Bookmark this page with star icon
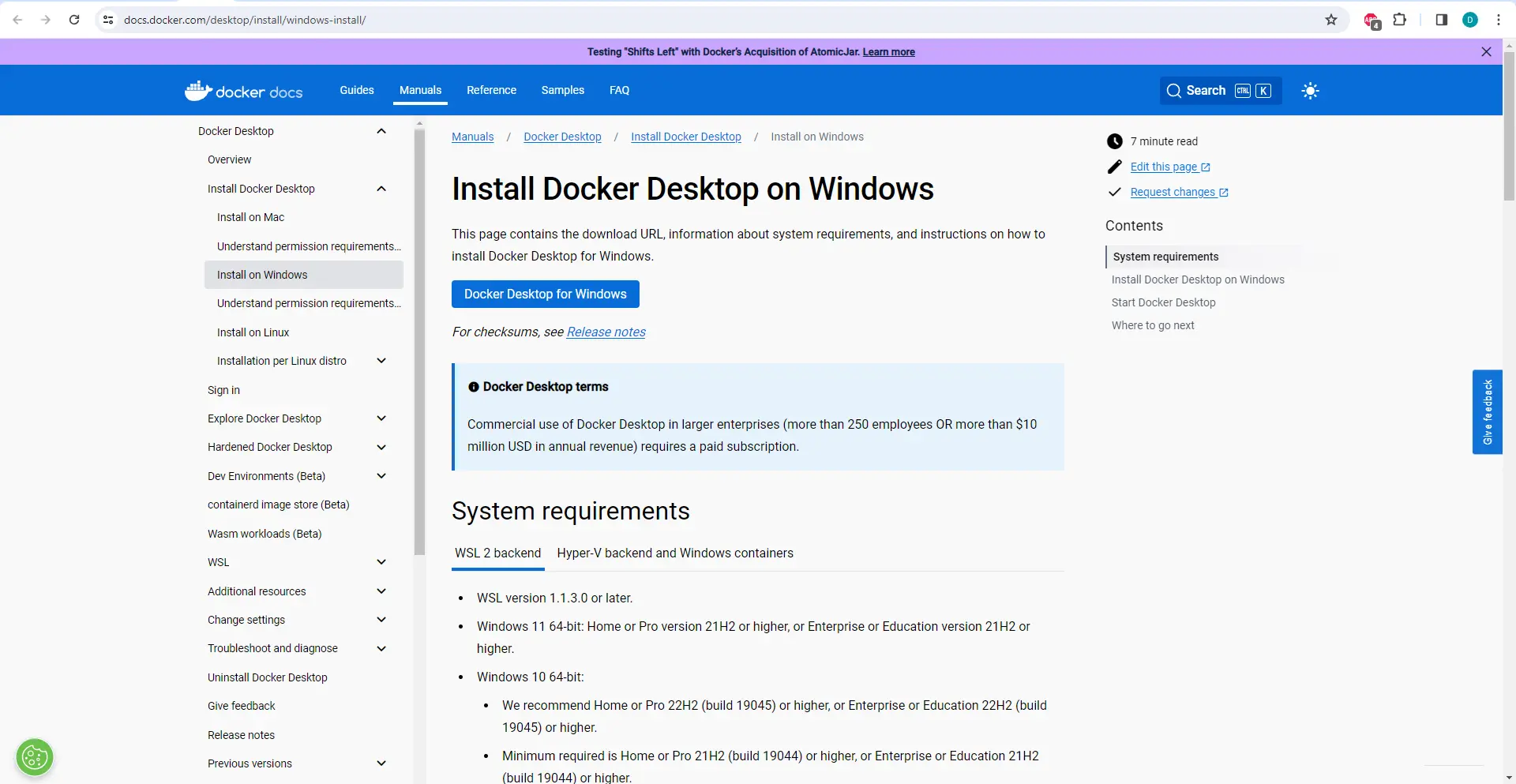1516x784 pixels. pyautogui.click(x=1331, y=20)
